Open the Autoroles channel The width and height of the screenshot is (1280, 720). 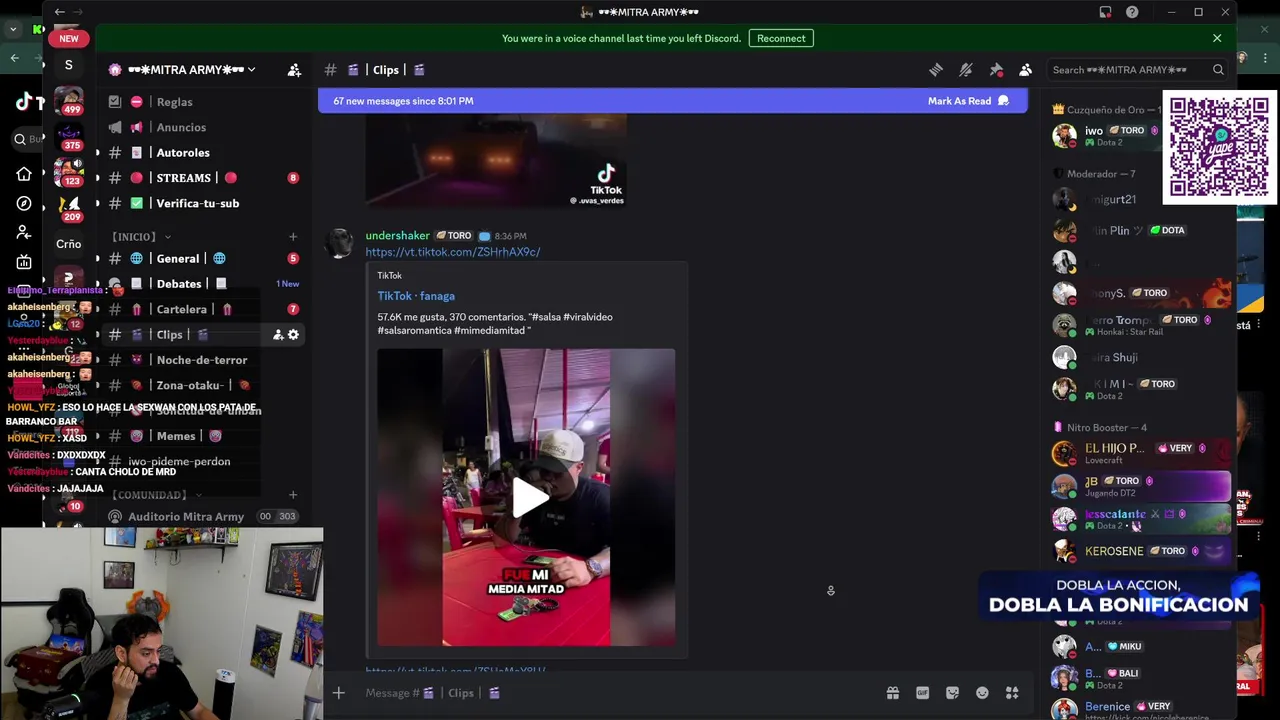pyautogui.click(x=205, y=153)
